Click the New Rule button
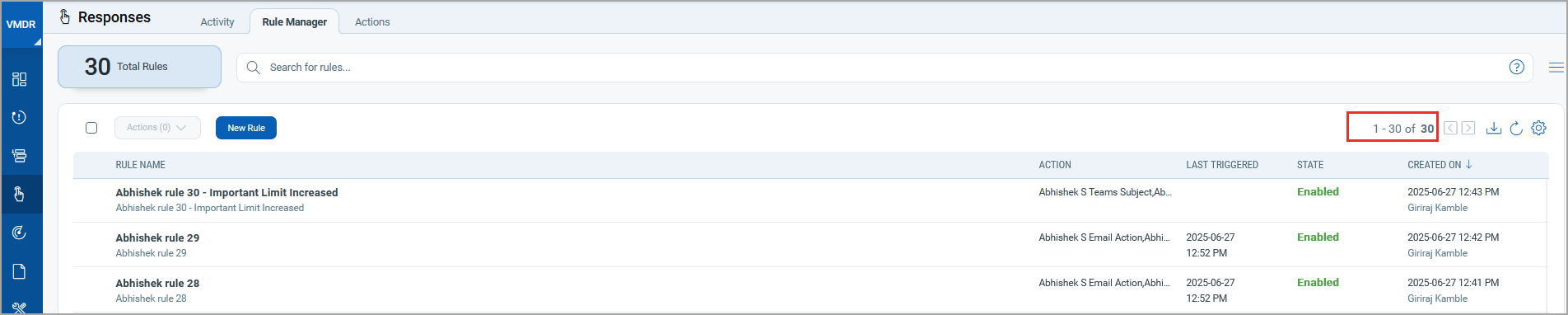 tap(246, 128)
